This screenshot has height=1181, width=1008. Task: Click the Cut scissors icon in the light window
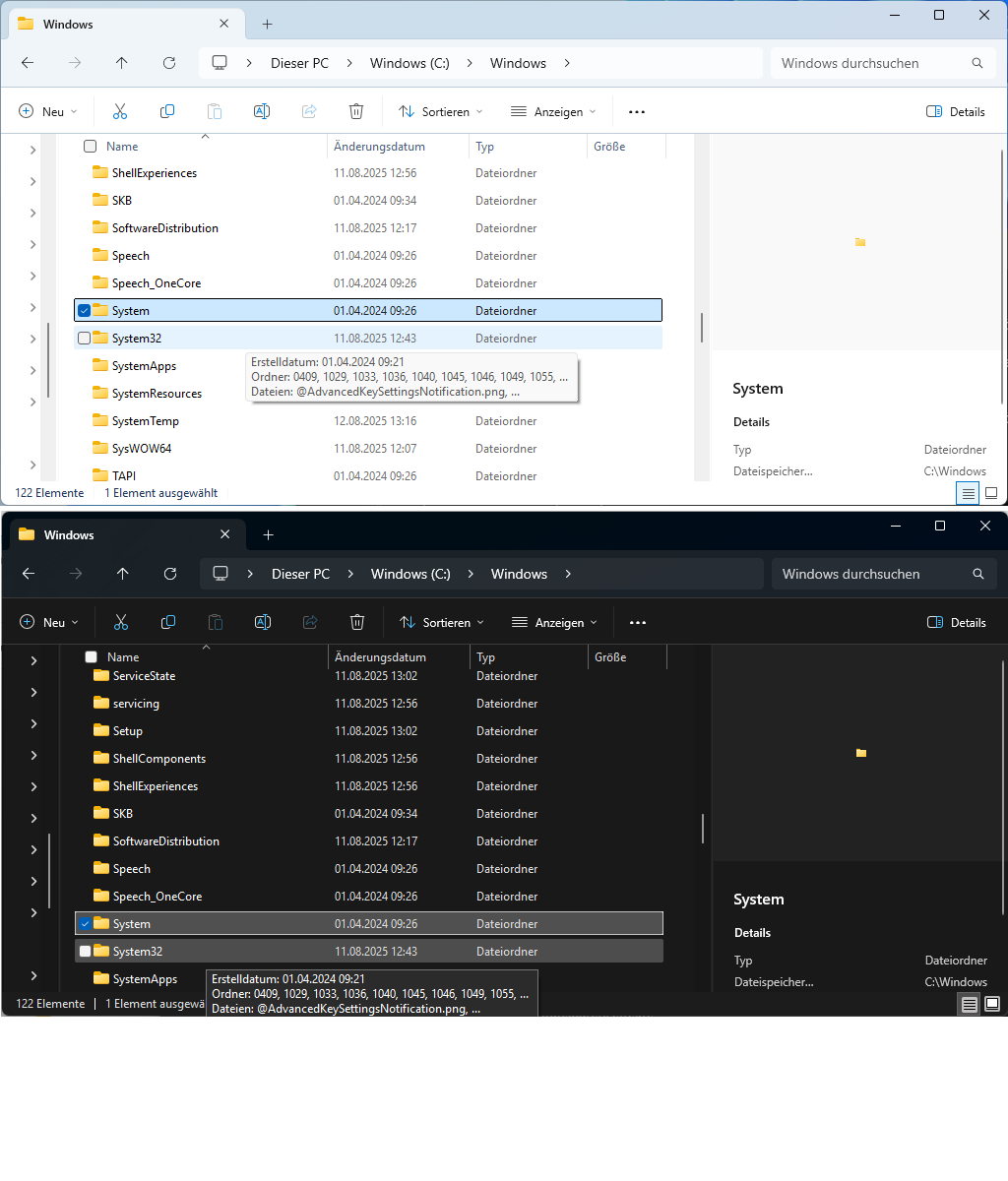click(x=120, y=111)
